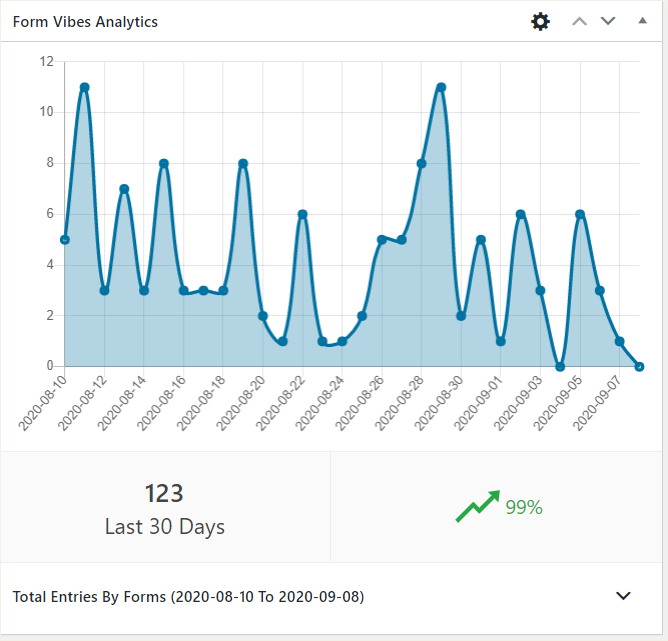Select the data point on 2020-08-12

tap(104, 291)
